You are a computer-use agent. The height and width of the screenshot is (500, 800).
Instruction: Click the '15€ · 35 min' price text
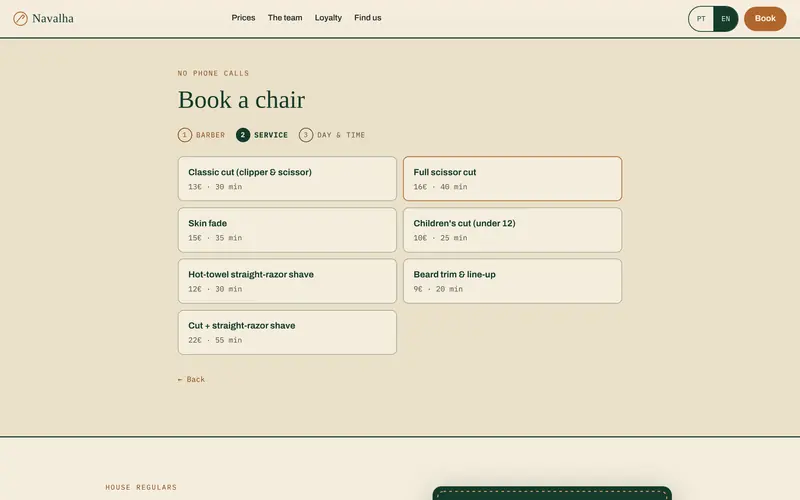215,238
